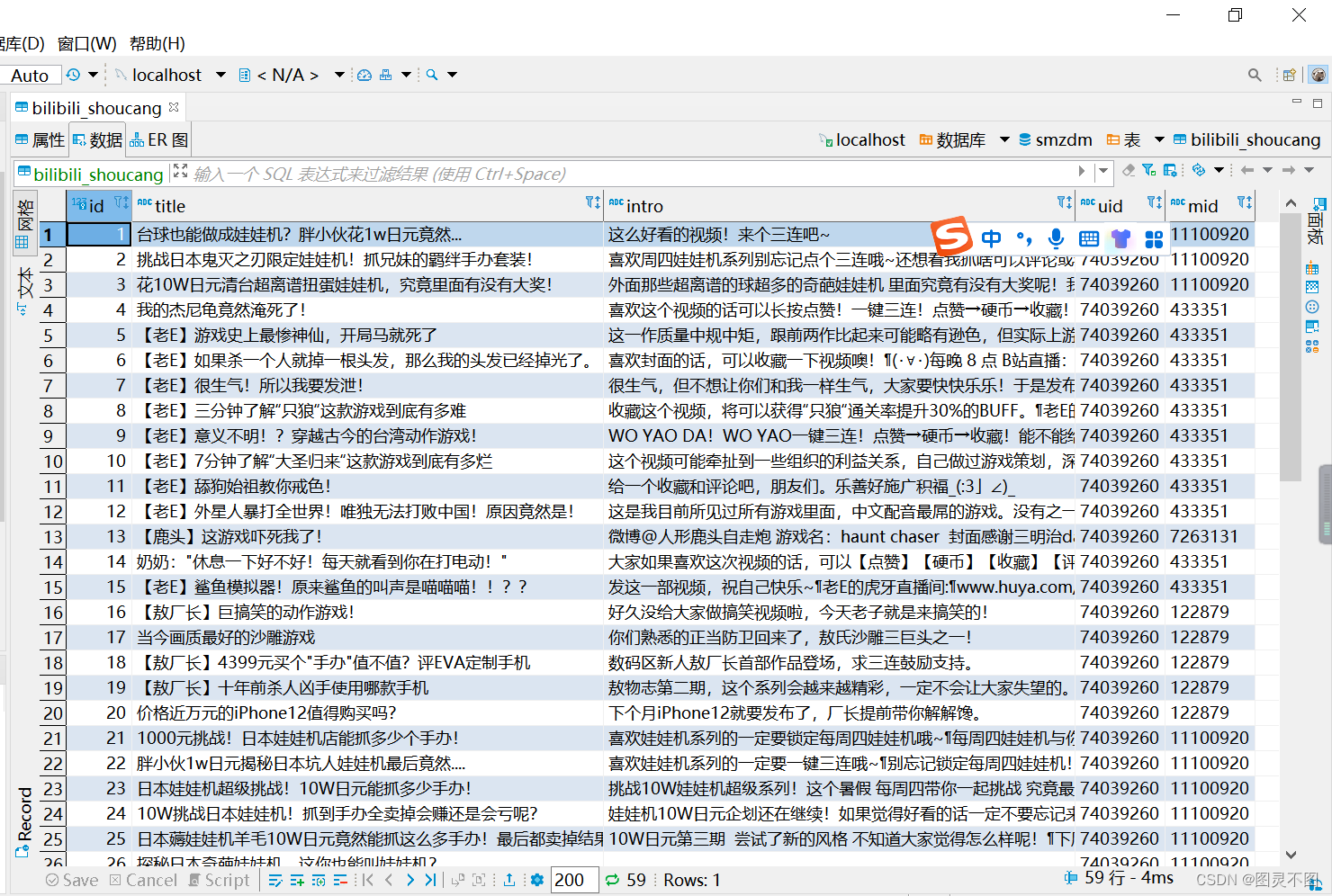Click the export data upload icon
1332x896 pixels.
pos(509,880)
